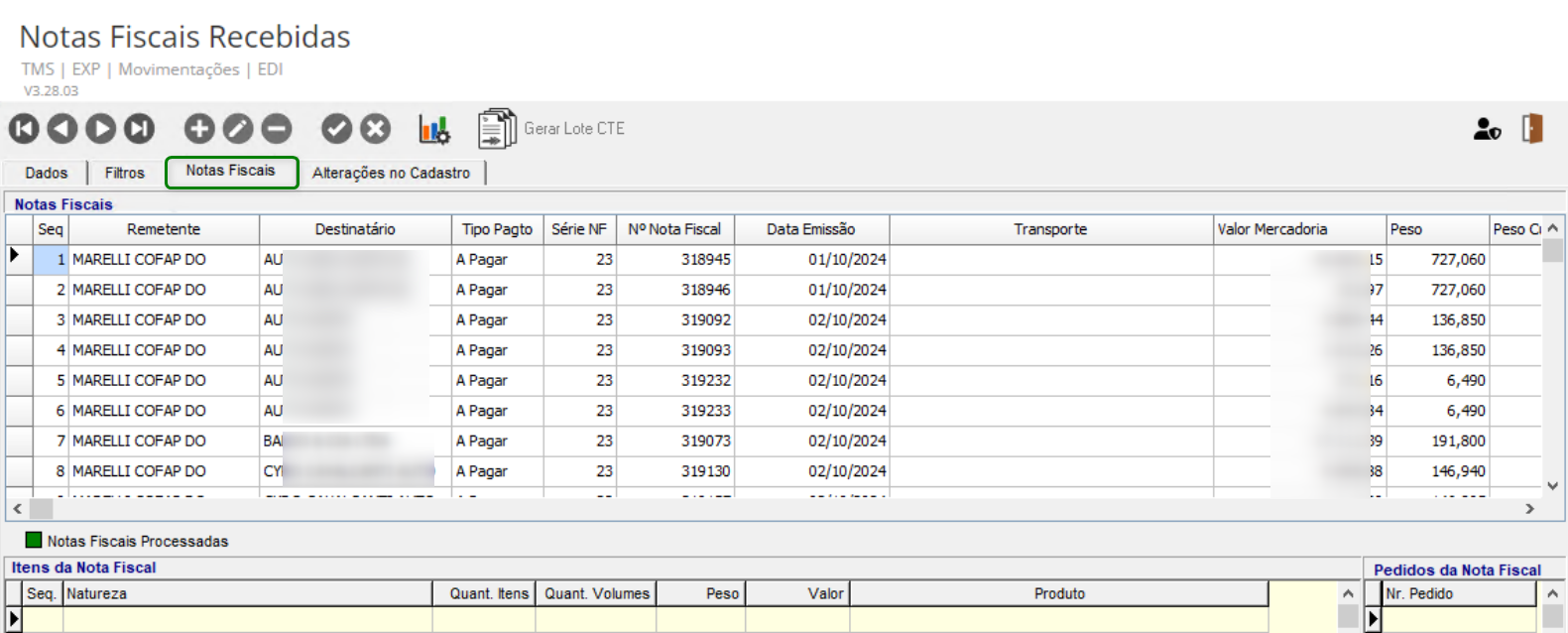
Task: Delete record with the minus icon
Action: (277, 128)
